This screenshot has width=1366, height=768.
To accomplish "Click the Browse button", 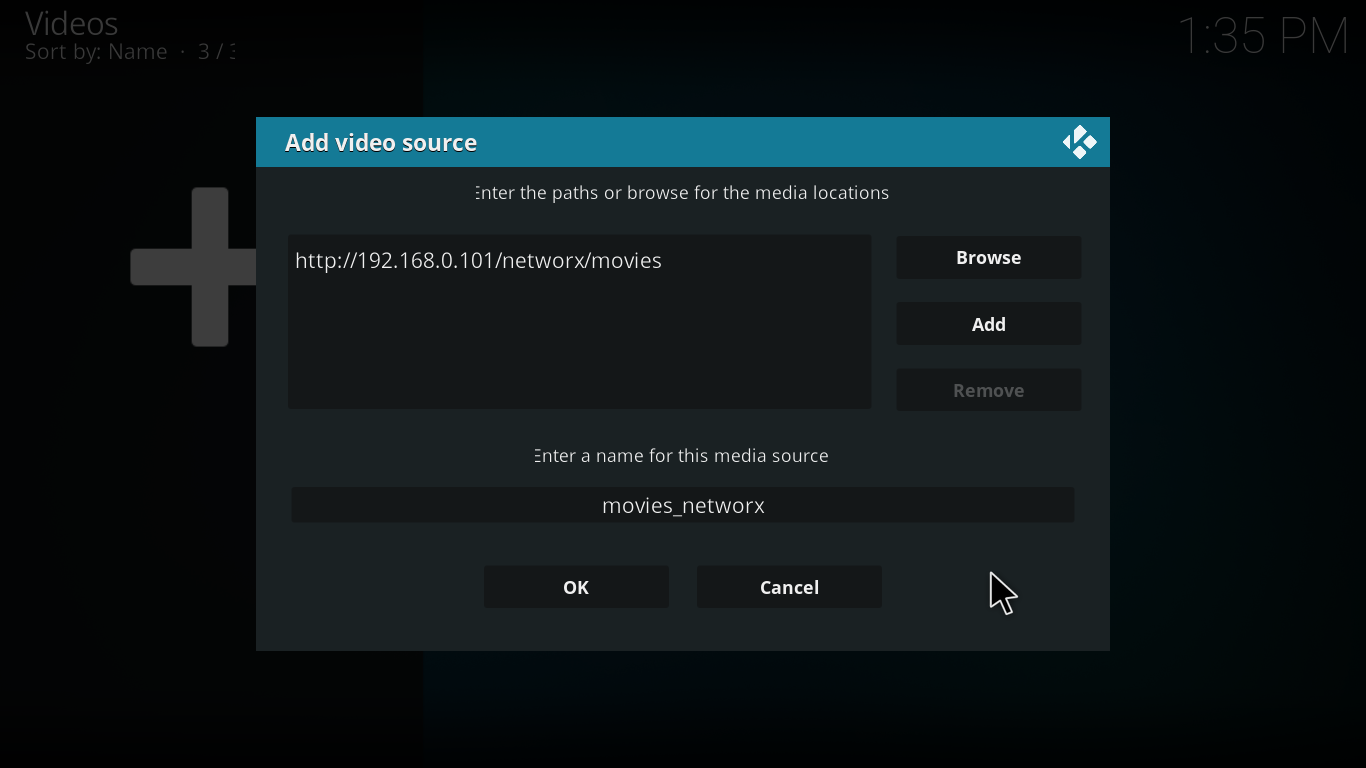I will [x=989, y=258].
